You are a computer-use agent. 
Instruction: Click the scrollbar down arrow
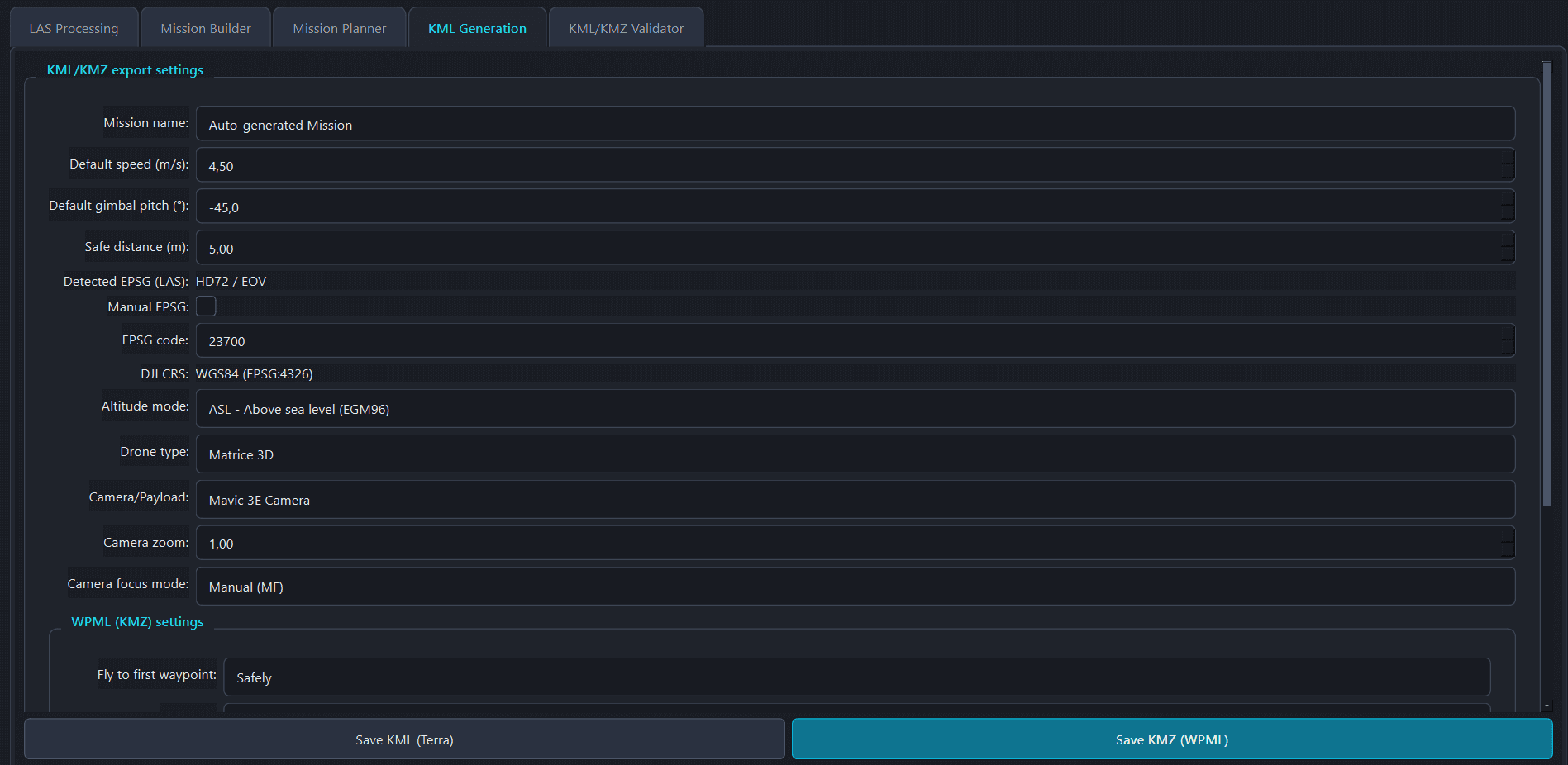1547,706
